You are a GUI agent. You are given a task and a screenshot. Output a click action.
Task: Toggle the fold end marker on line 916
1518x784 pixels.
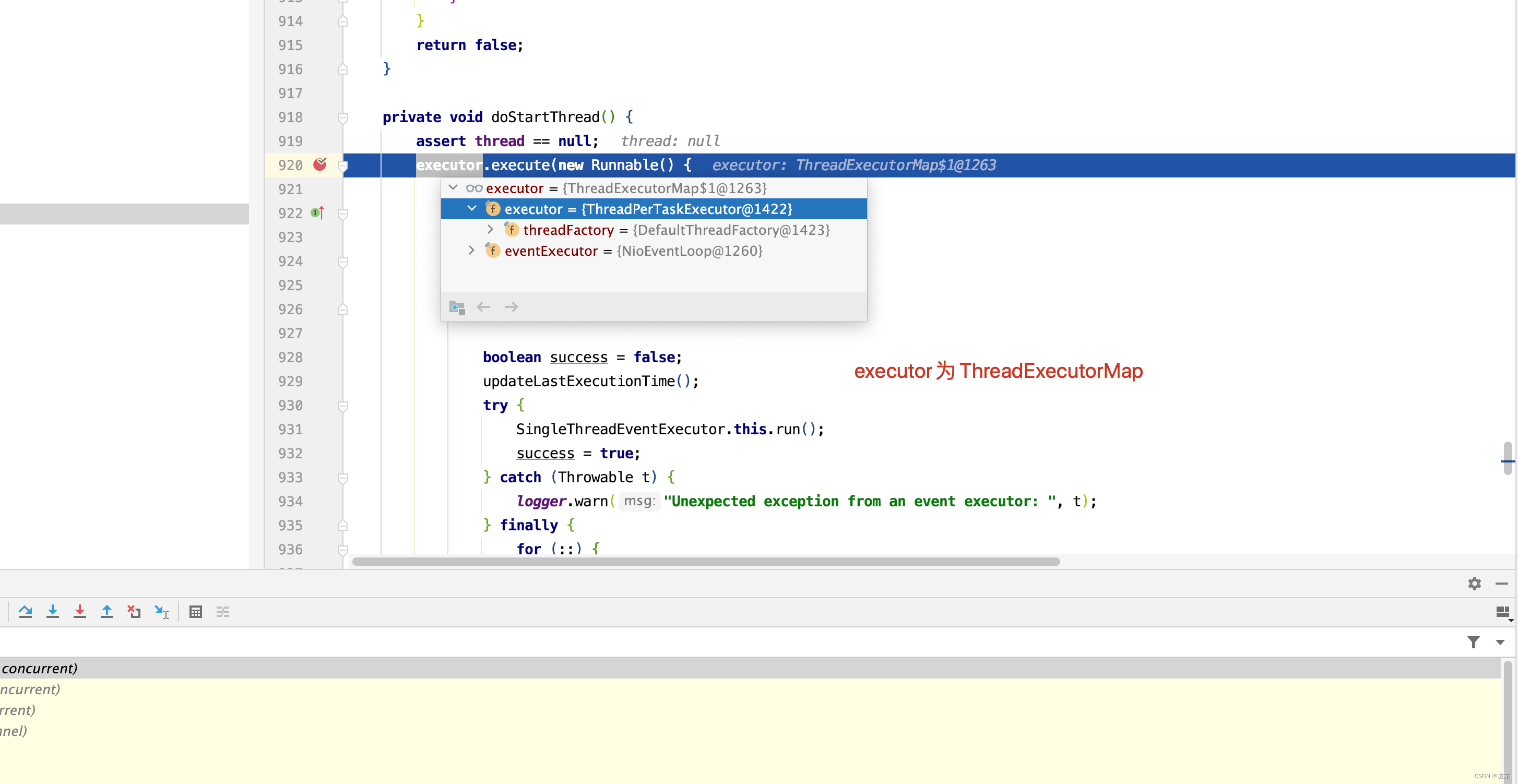click(x=343, y=69)
